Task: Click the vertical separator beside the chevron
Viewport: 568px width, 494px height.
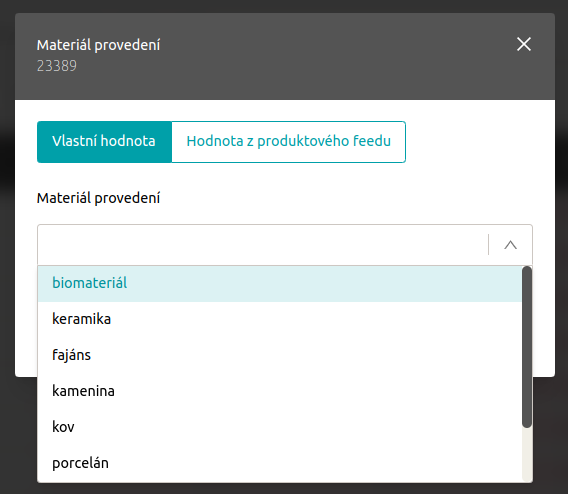Action: [488, 244]
